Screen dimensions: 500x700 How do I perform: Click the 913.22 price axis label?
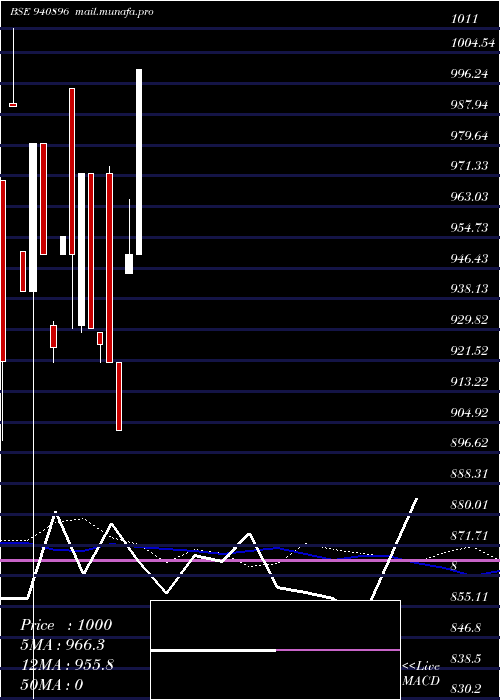[469, 382]
